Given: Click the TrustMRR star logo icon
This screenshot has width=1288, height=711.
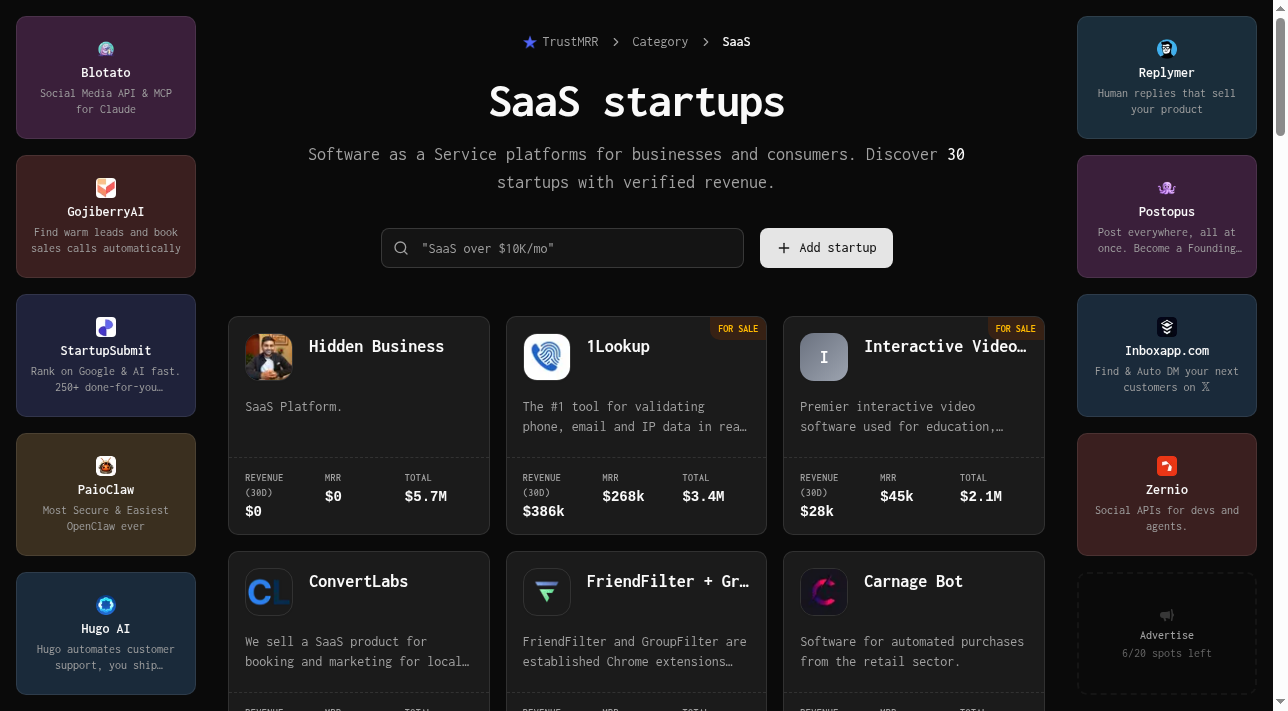Looking at the screenshot, I should coord(530,42).
